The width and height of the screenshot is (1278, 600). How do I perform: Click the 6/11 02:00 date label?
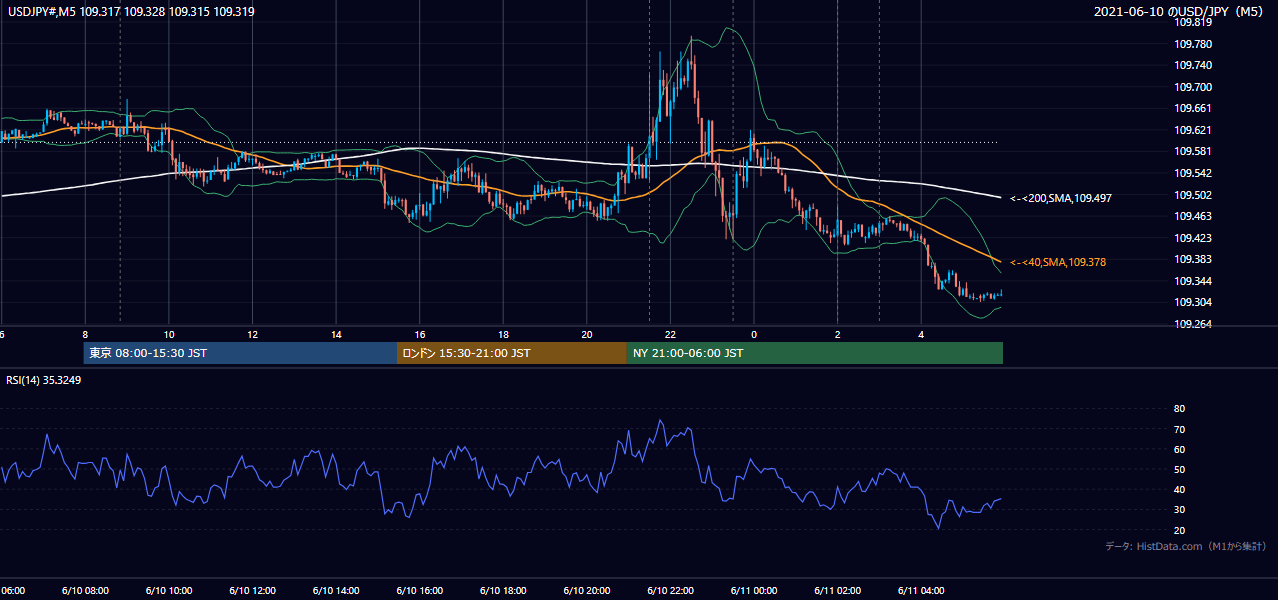[837, 590]
